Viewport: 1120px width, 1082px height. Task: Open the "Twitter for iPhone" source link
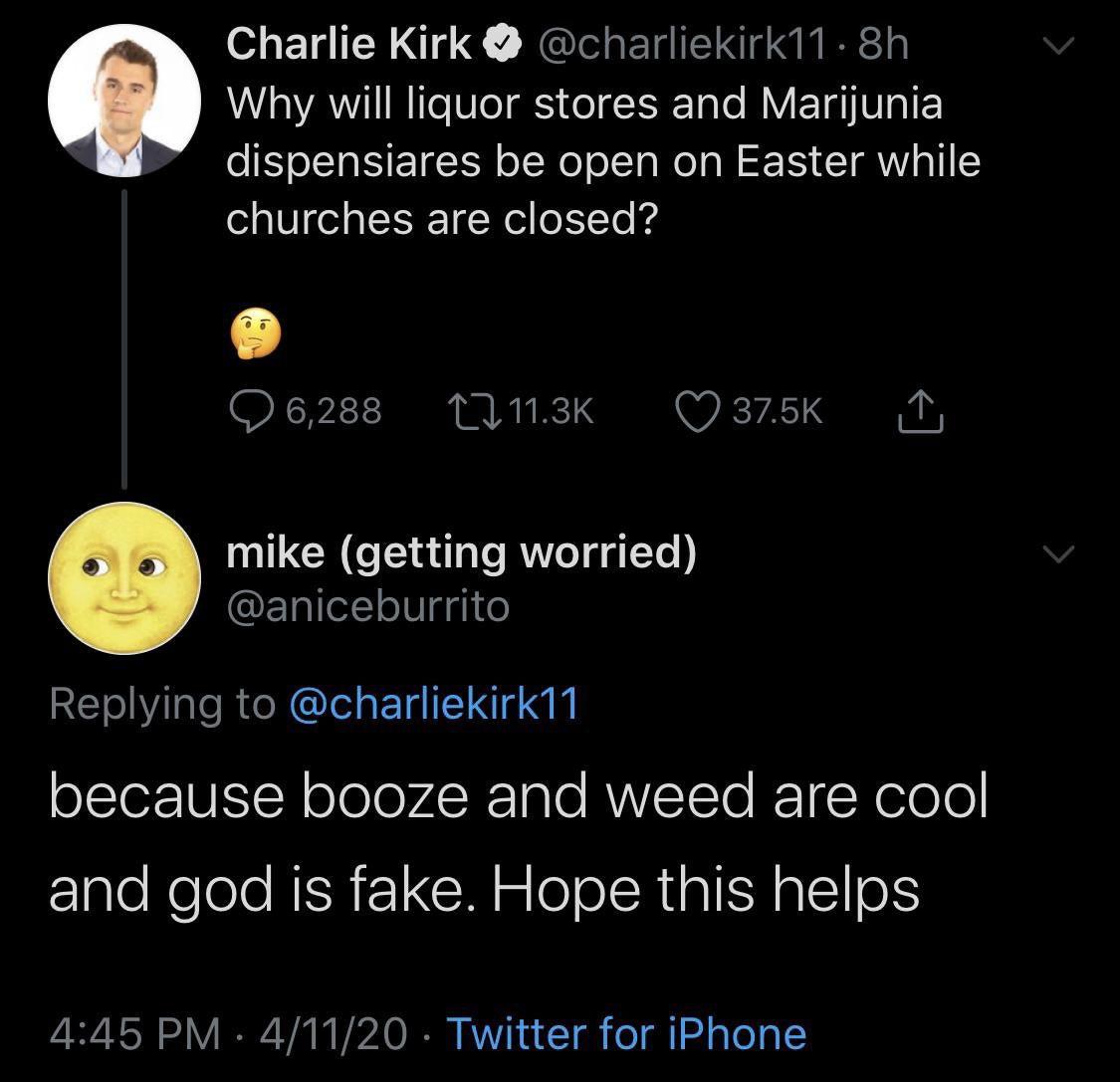(x=626, y=1032)
